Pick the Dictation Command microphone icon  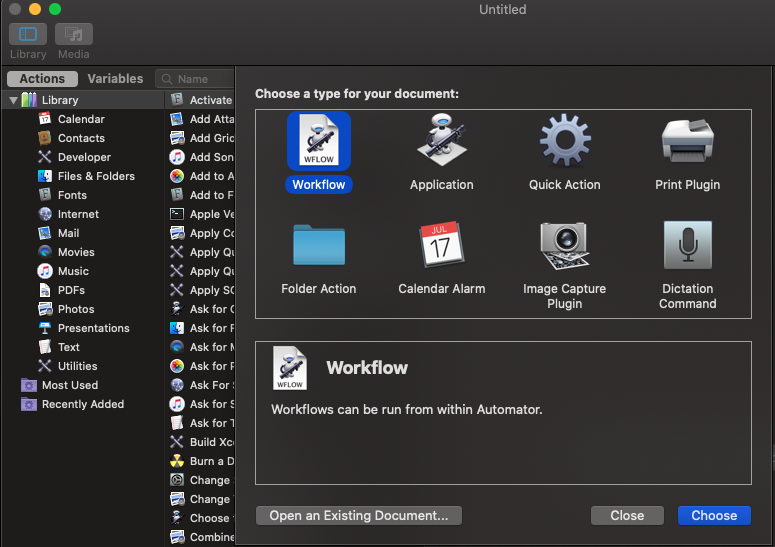coord(688,245)
